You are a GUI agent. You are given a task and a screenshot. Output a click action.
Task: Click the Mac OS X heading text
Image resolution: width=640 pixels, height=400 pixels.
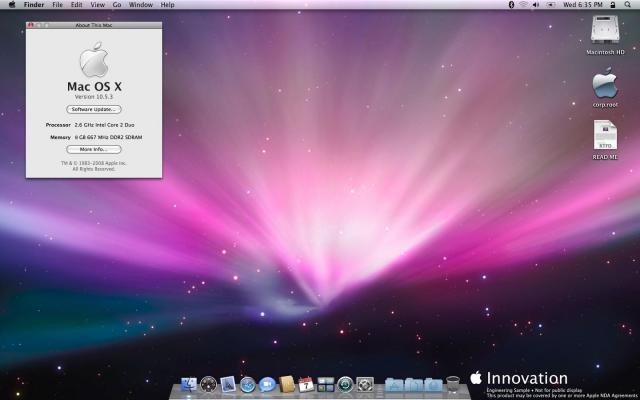coord(94,87)
